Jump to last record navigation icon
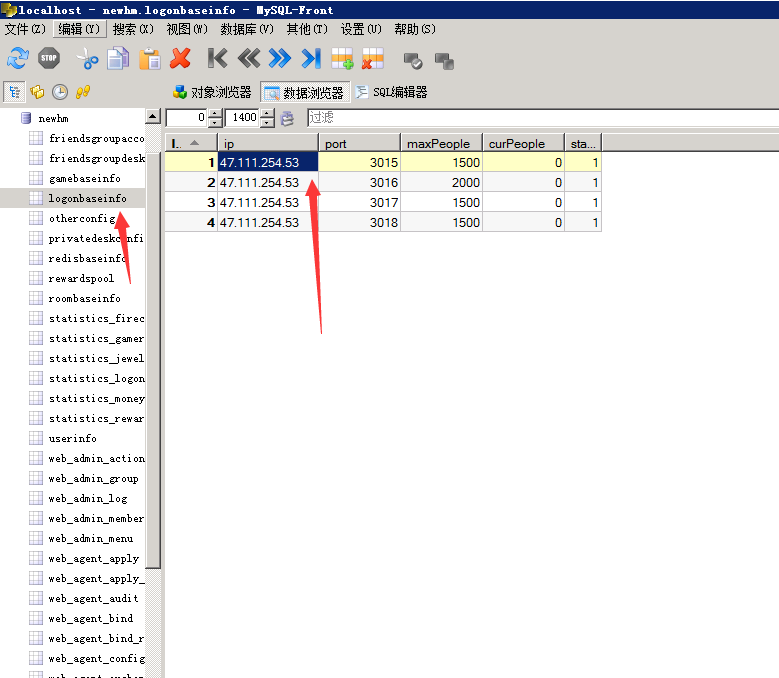Viewport: 779px width, 678px height. [311, 59]
